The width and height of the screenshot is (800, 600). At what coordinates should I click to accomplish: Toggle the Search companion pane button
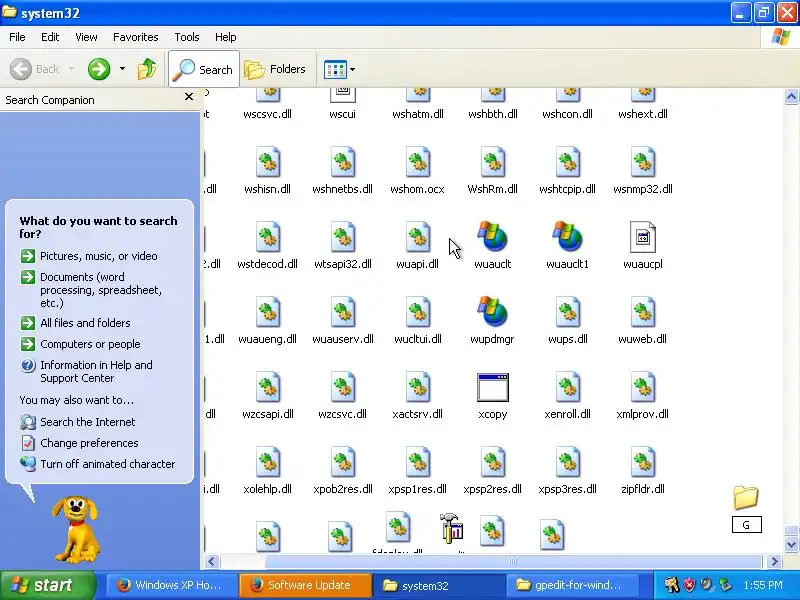pyautogui.click(x=204, y=69)
